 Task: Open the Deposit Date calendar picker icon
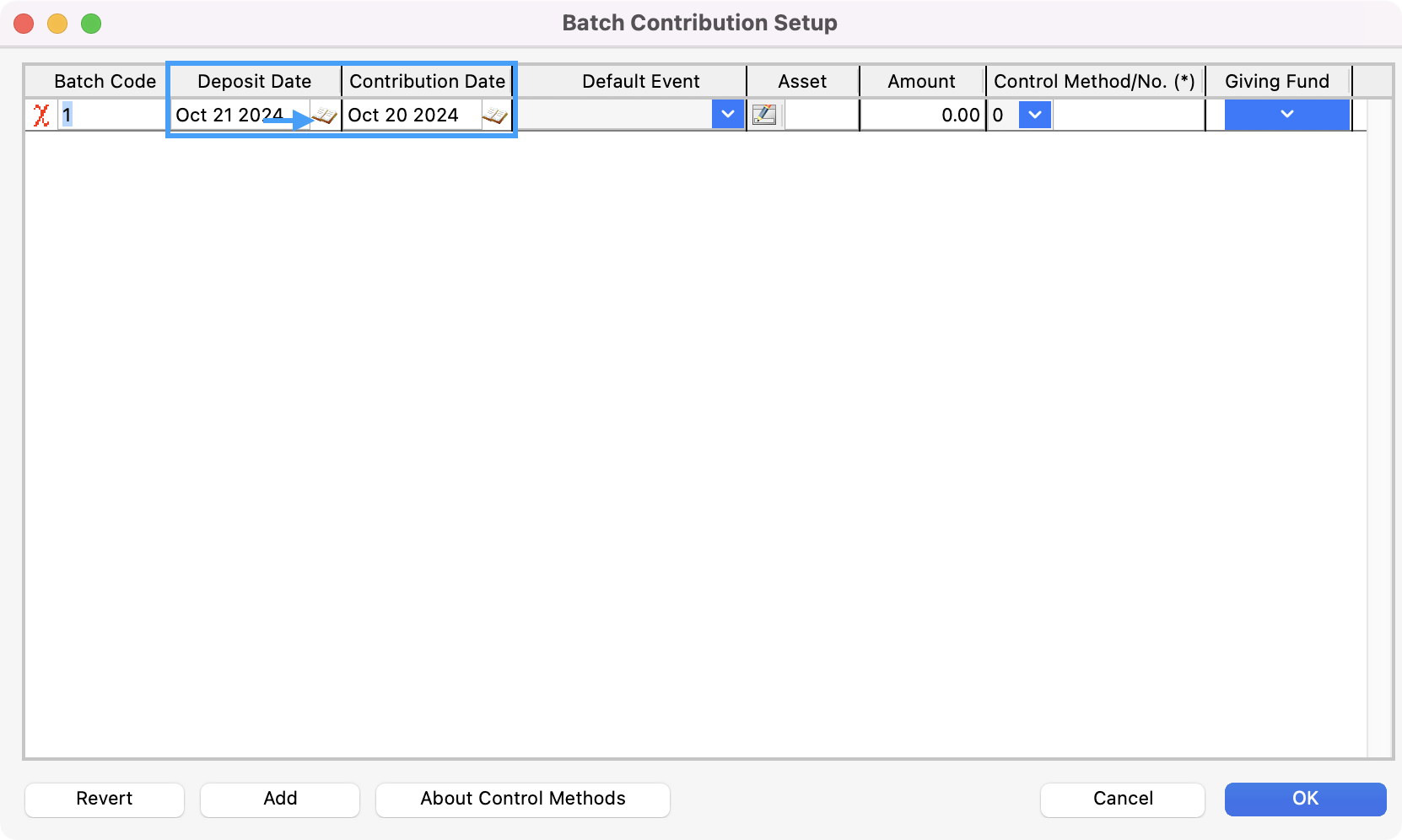tap(326, 116)
